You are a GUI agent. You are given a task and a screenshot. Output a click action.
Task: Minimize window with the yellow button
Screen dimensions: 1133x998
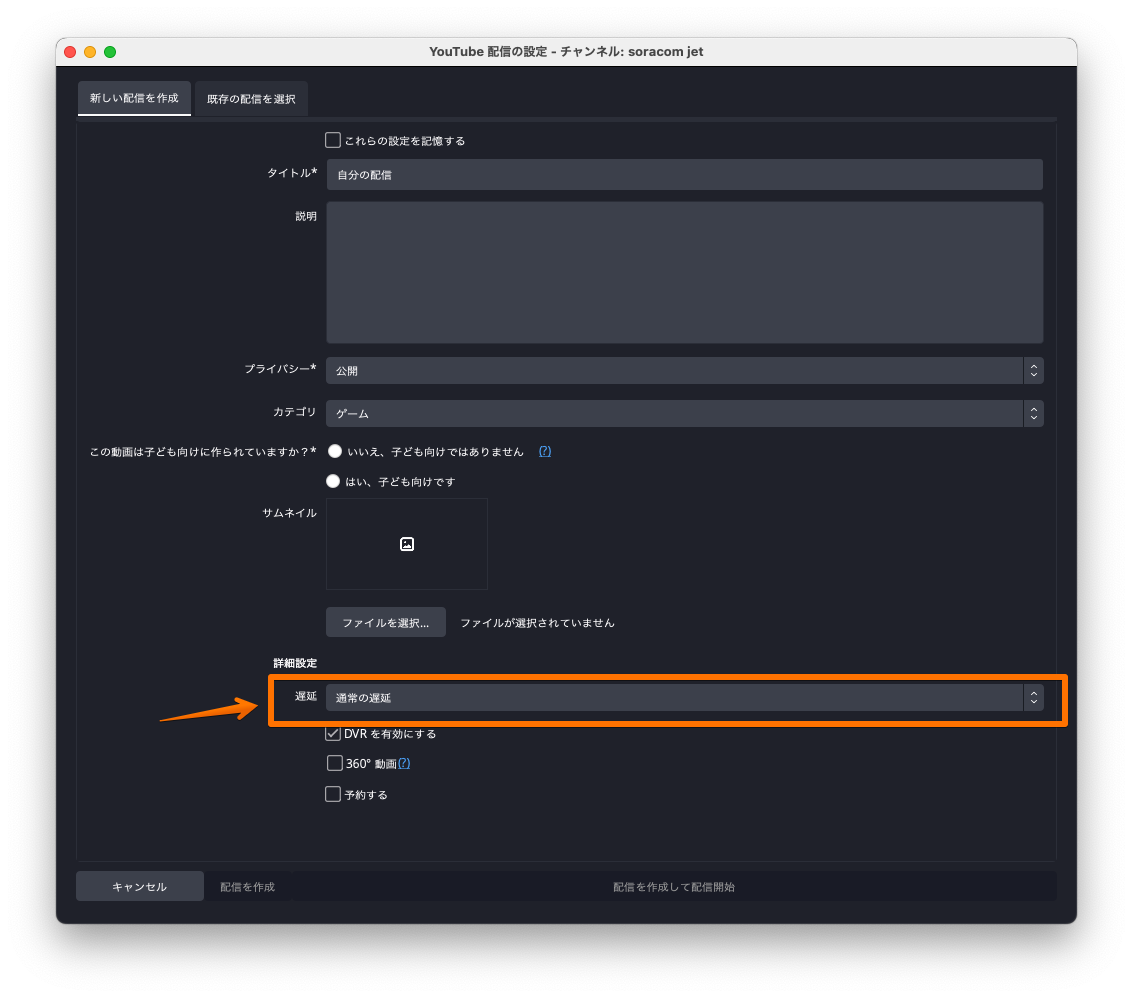(x=90, y=52)
